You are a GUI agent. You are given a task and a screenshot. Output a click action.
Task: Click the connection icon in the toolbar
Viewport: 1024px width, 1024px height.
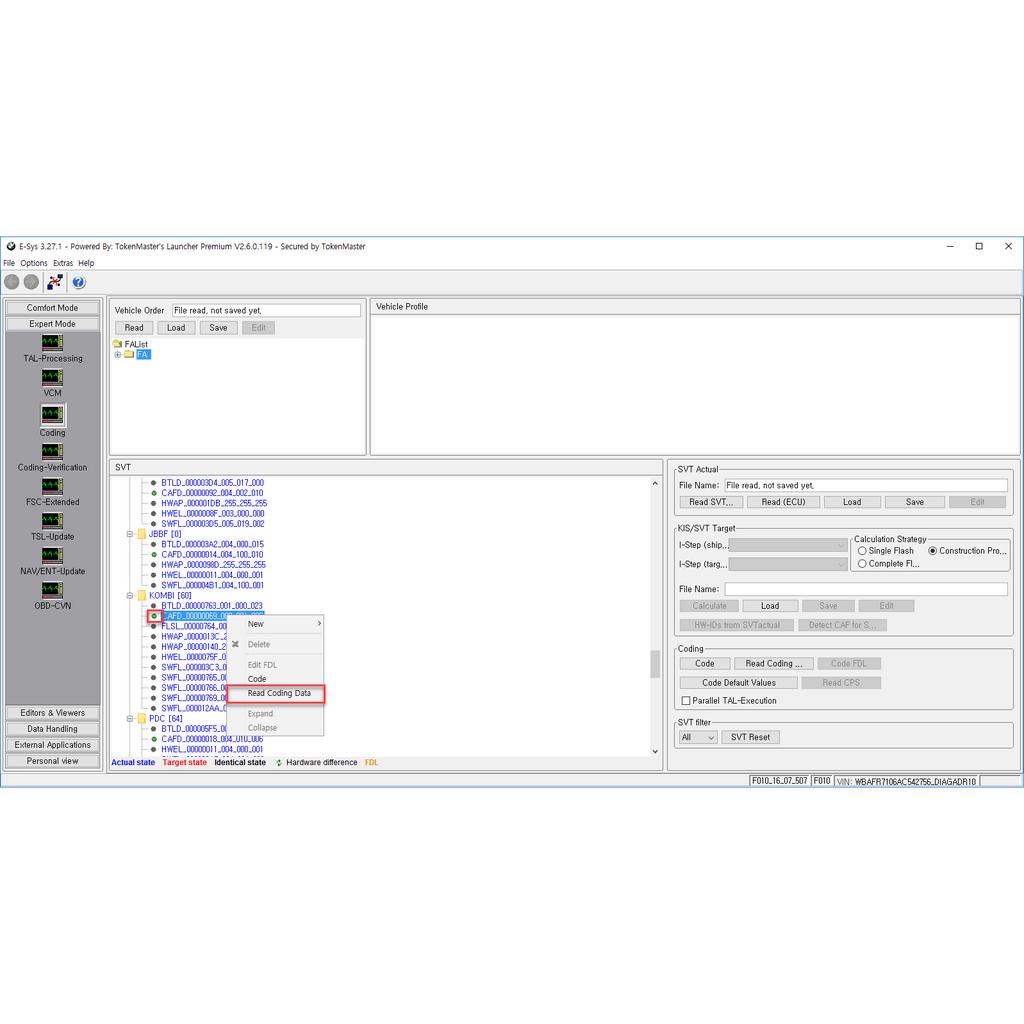click(55, 282)
